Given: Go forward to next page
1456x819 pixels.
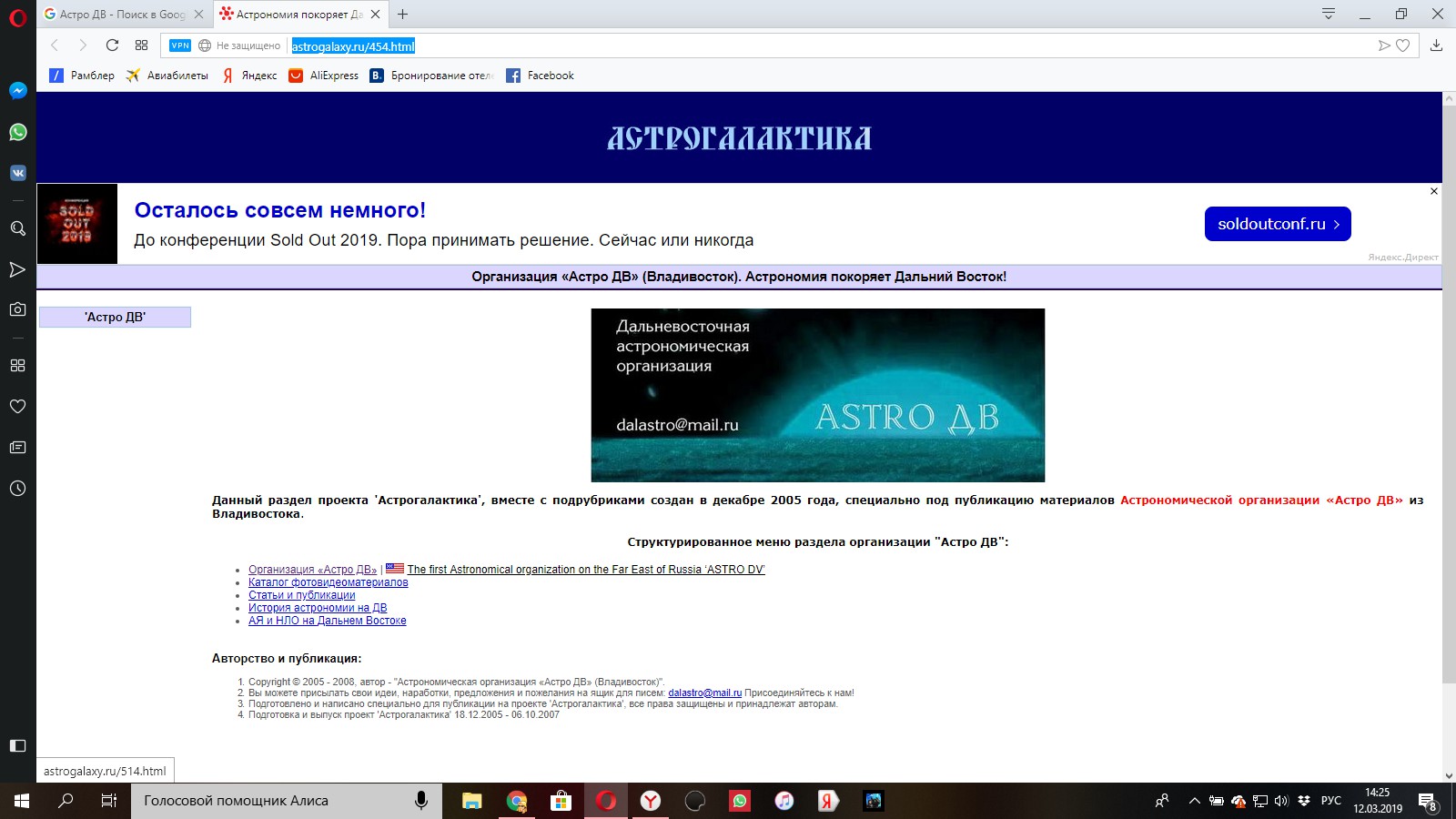Looking at the screenshot, I should pos(83,45).
